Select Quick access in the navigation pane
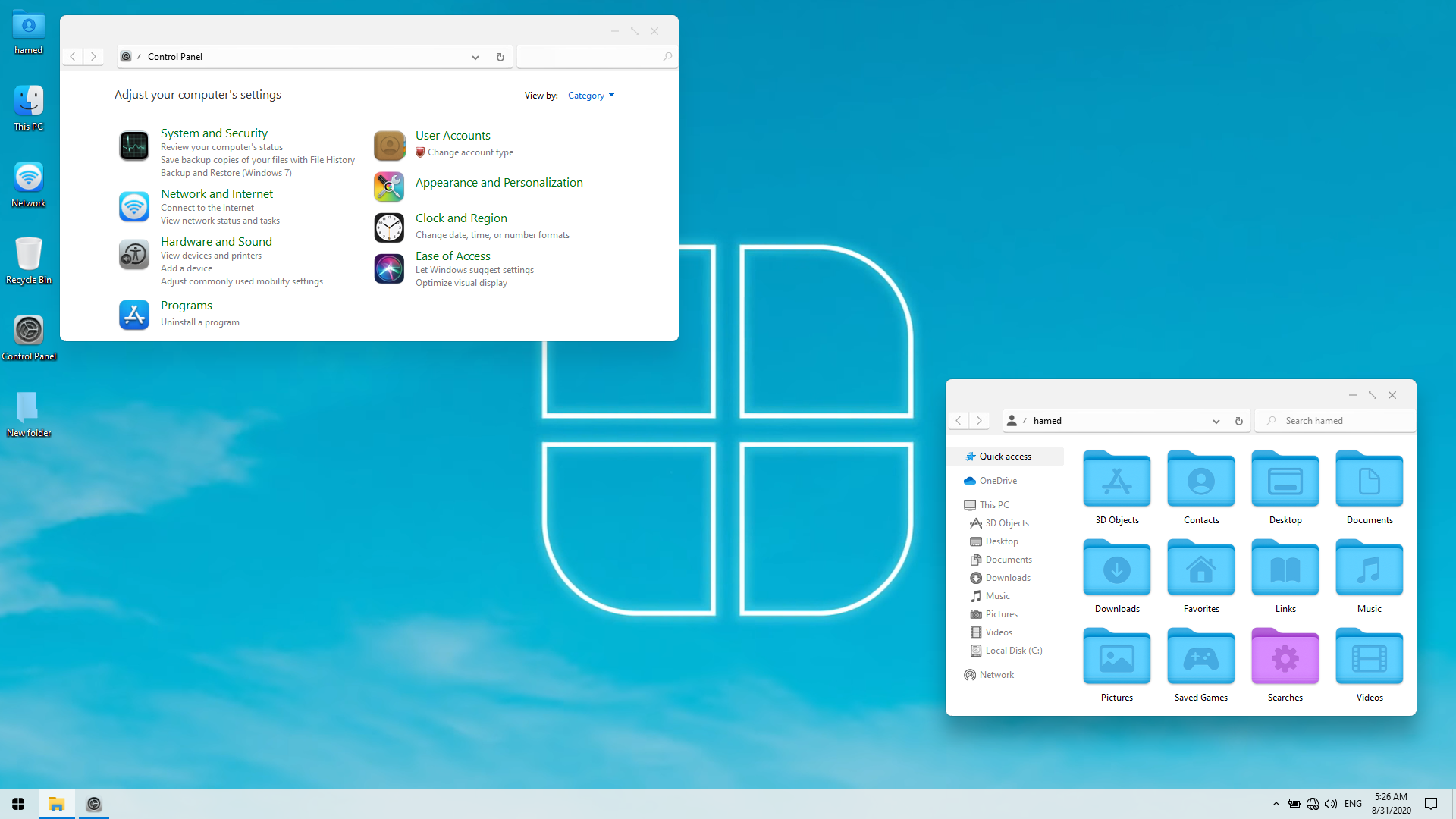Image resolution: width=1456 pixels, height=819 pixels. [1005, 457]
